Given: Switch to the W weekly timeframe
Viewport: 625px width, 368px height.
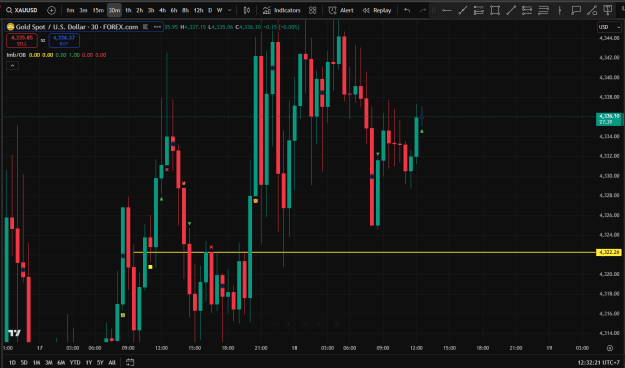Looking at the screenshot, I should pyautogui.click(x=220, y=10).
